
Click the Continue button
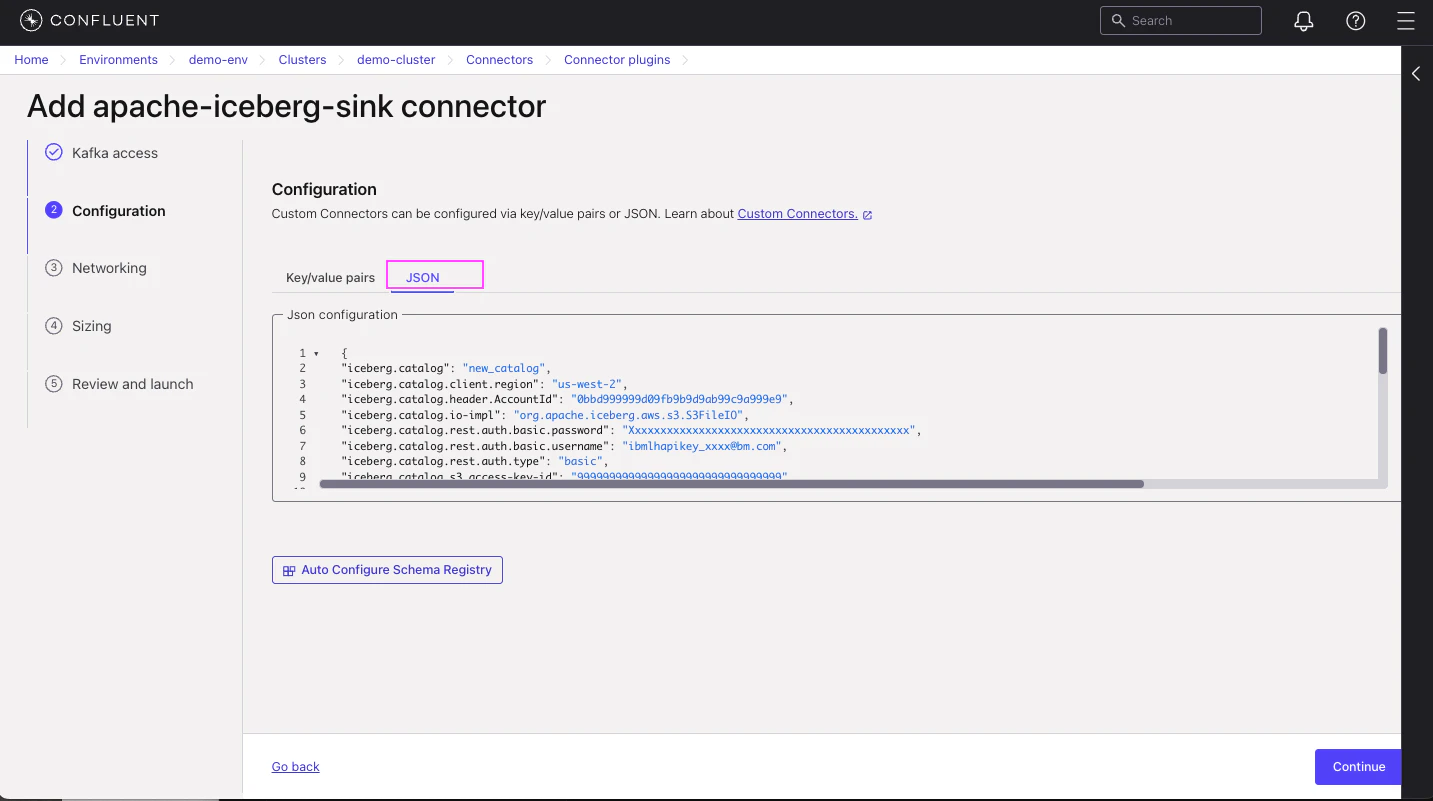point(1358,767)
